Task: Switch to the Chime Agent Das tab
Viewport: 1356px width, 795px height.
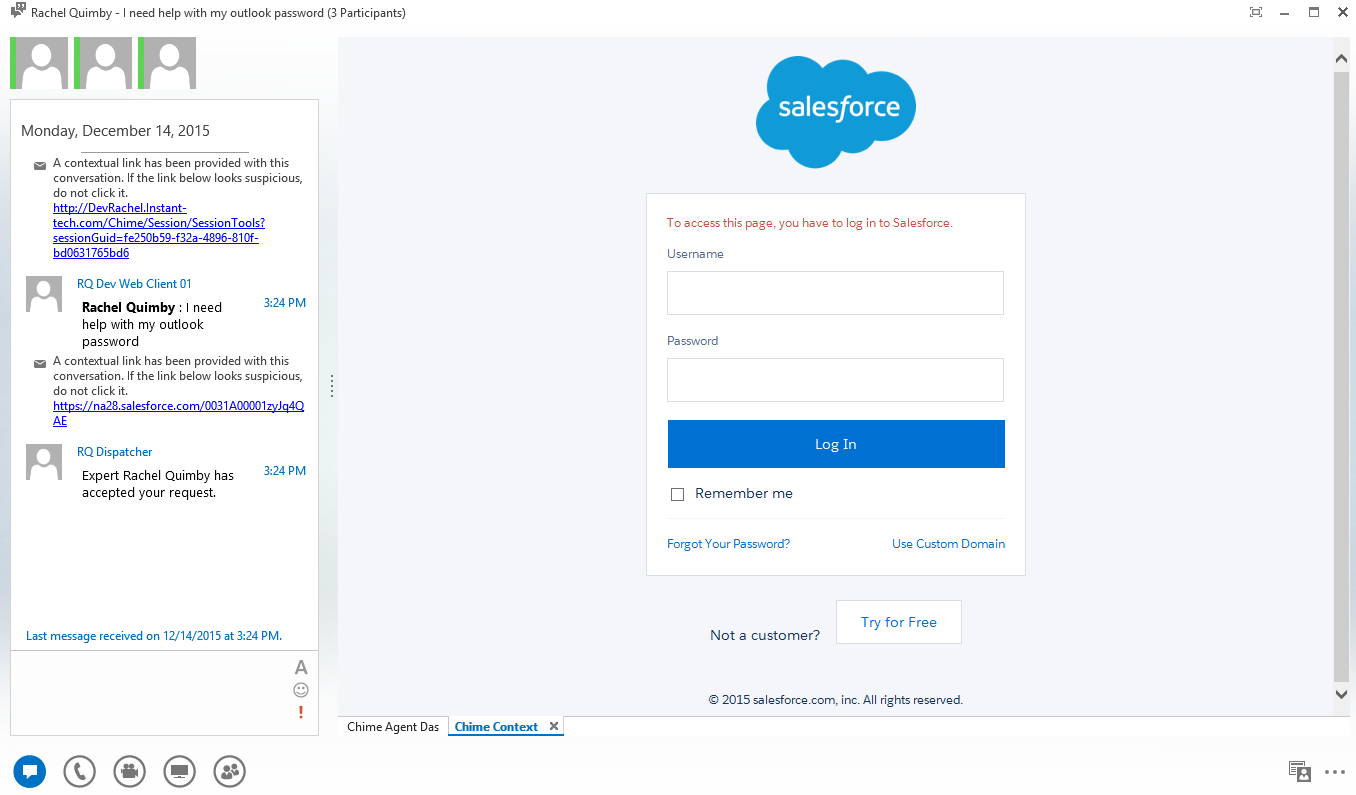Action: [393, 727]
